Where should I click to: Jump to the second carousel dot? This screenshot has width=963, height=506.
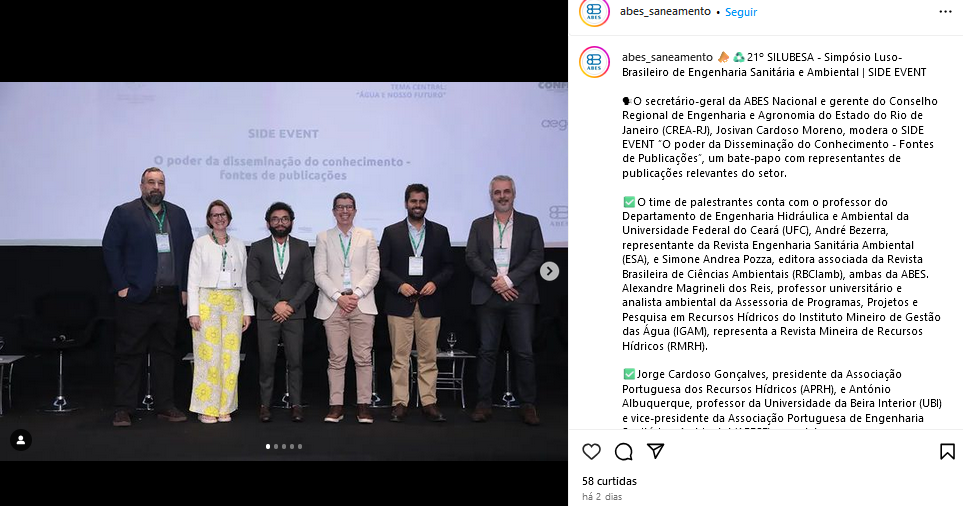(276, 446)
